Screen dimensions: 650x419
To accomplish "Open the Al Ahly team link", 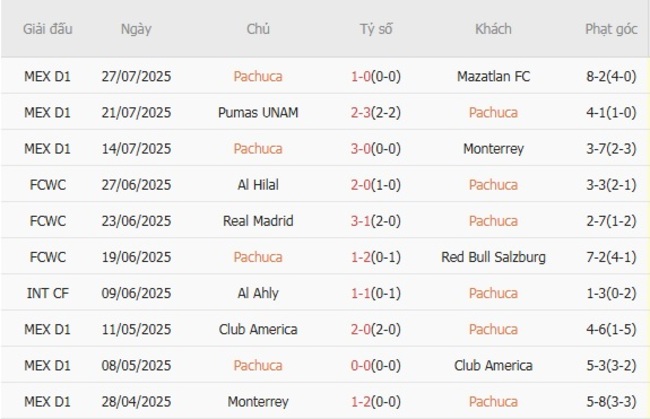I will coord(257,293).
